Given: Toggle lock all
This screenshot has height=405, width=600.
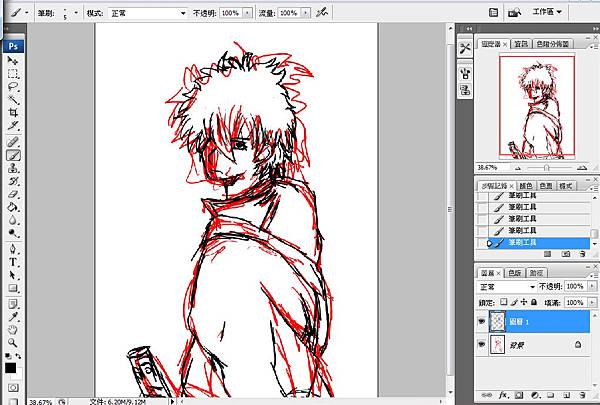Looking at the screenshot, I should [x=534, y=302].
